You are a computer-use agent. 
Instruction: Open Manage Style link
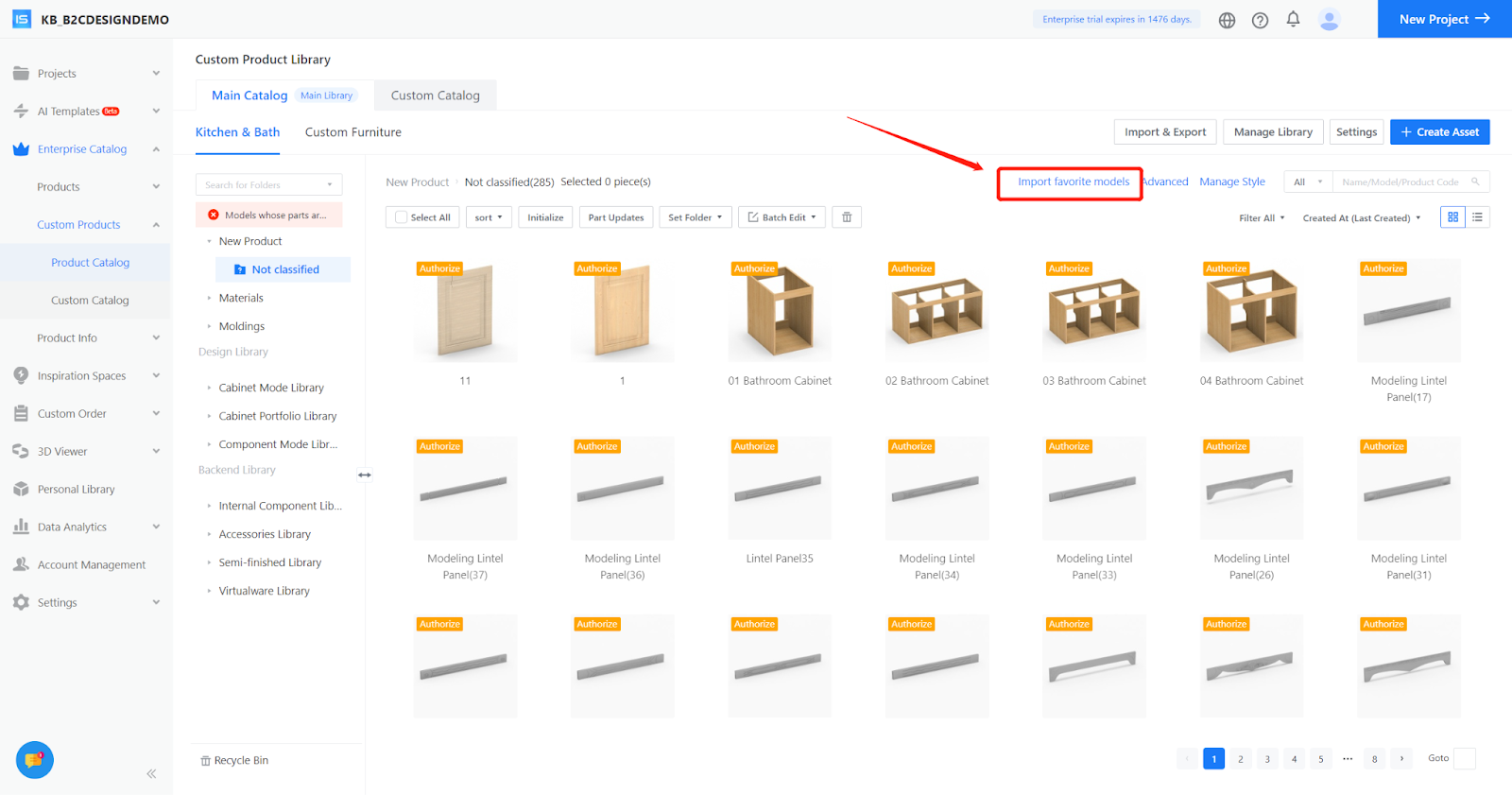(x=1232, y=181)
